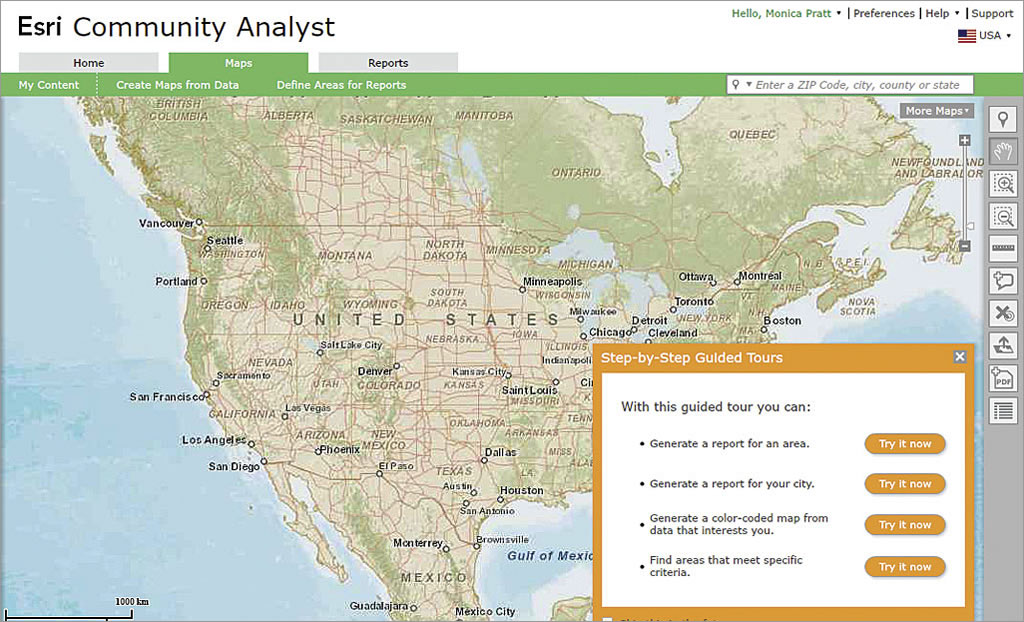Choose the zoom-in rectangle tool
Image resolution: width=1024 pixels, height=622 pixels.
[x=1003, y=184]
